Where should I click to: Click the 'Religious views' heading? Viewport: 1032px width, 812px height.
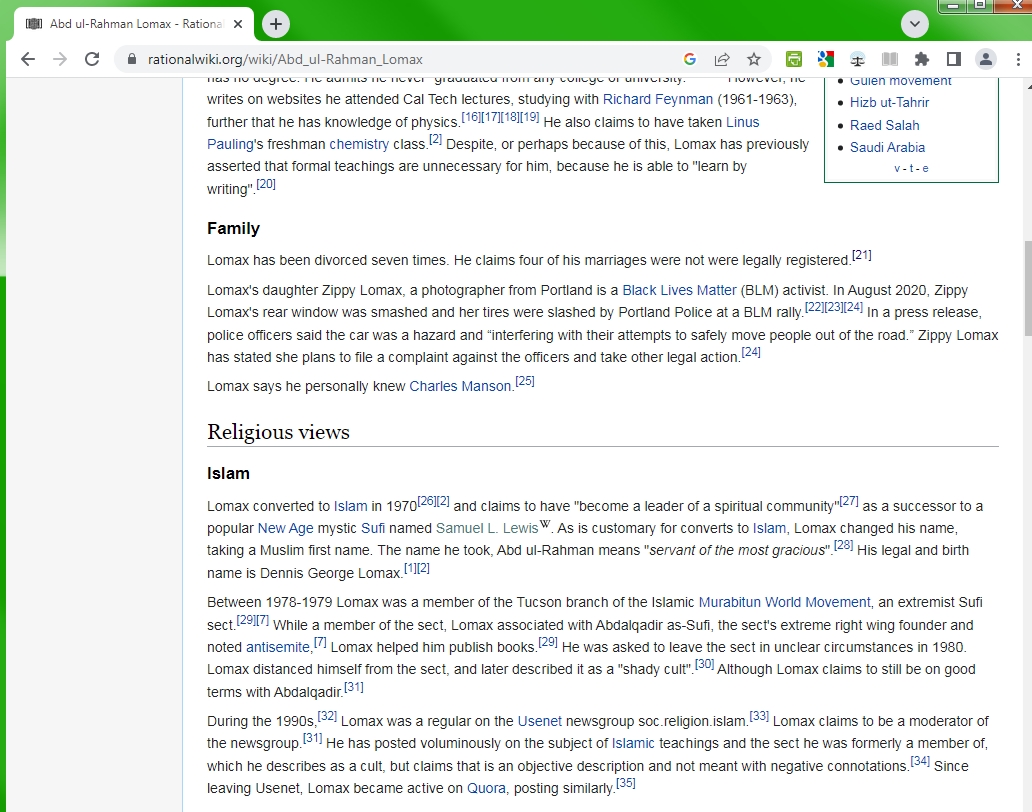pyautogui.click(x=278, y=432)
